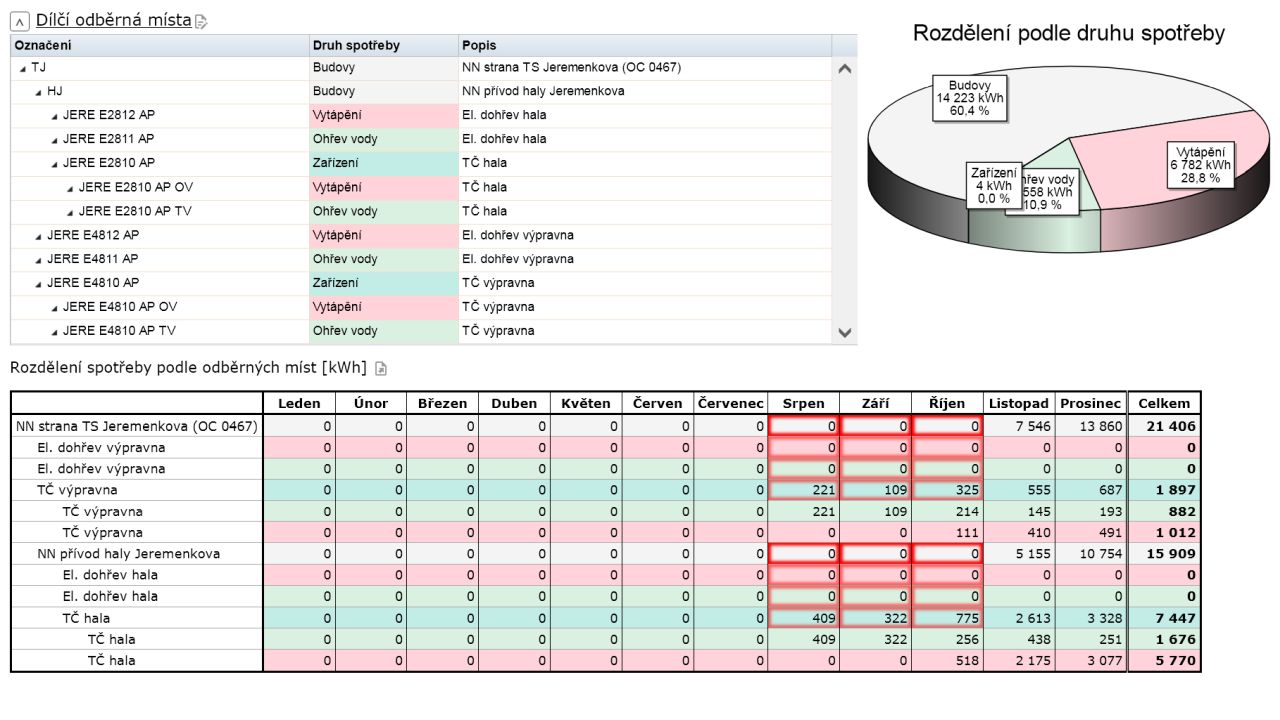Click the list's scroll-down arrow
Screen dimensions: 1280x720
[845, 333]
